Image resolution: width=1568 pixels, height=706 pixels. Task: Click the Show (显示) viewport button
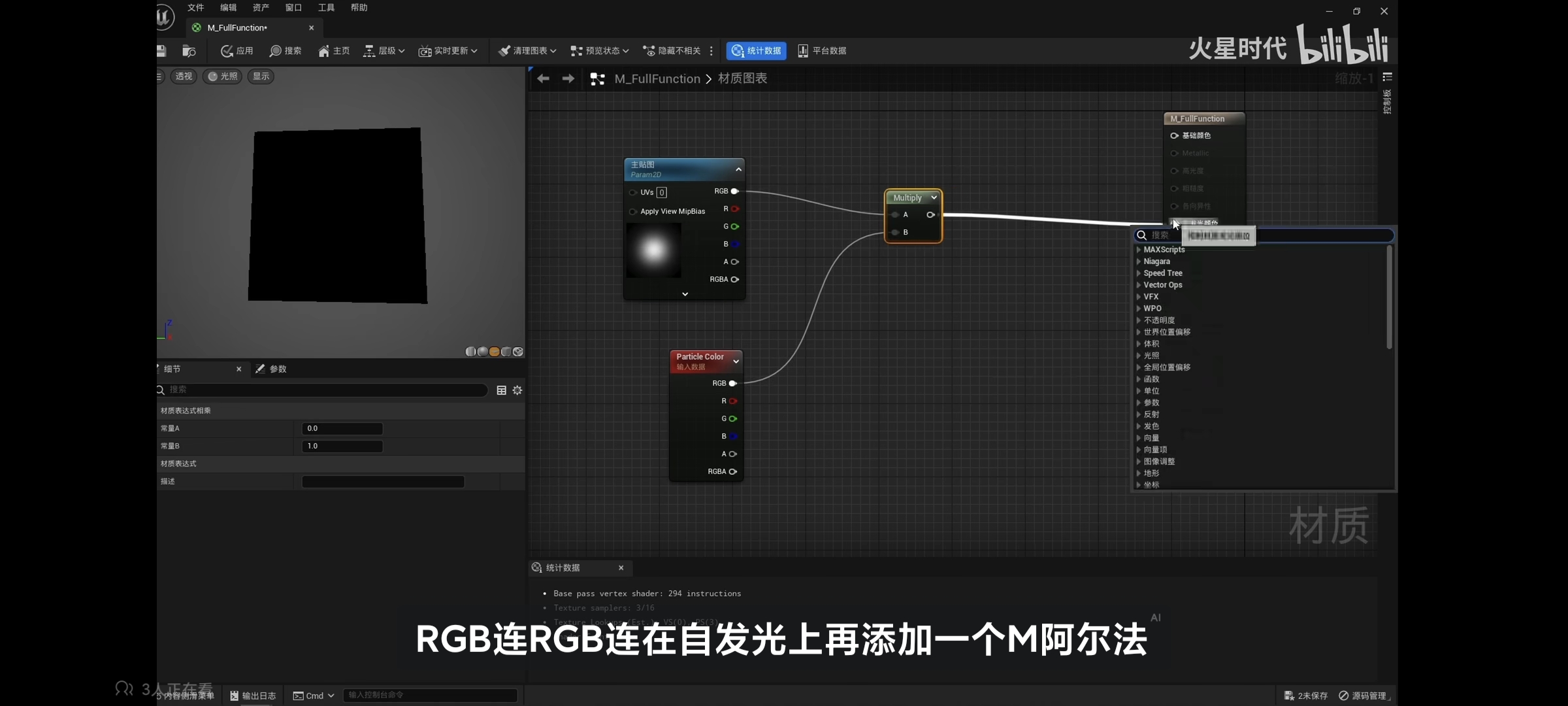point(261,76)
